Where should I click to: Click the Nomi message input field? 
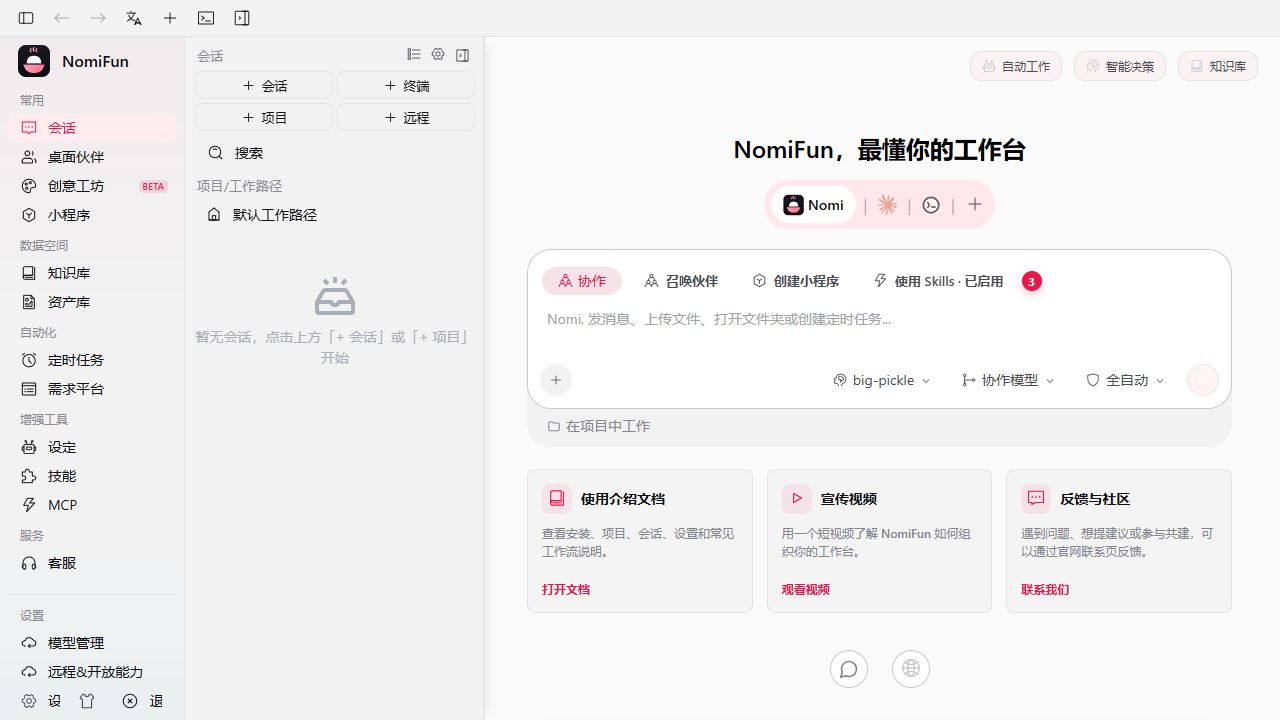coord(879,320)
